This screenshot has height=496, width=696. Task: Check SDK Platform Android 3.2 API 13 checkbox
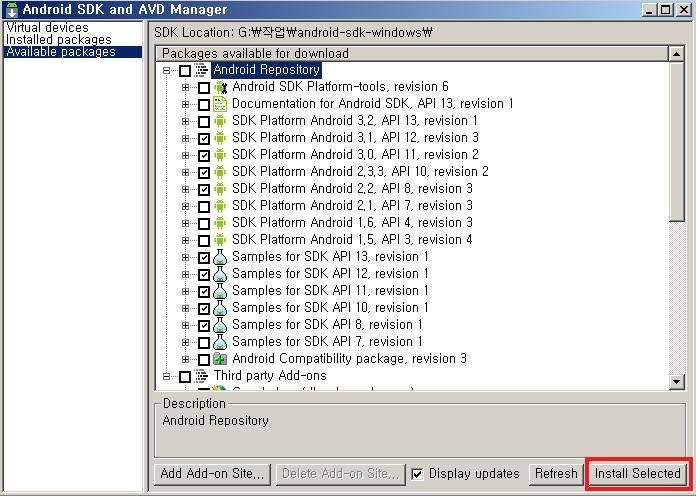coord(204,122)
